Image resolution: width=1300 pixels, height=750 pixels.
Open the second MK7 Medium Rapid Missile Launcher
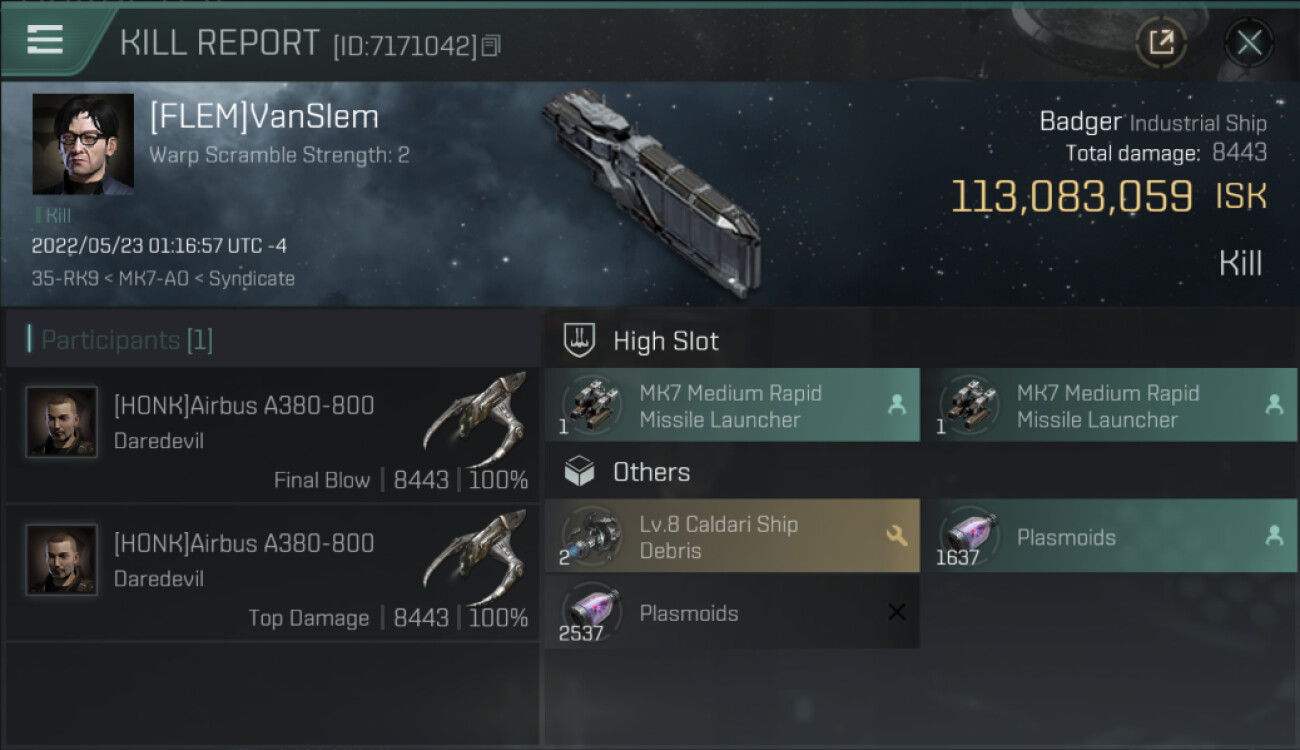(1108, 405)
